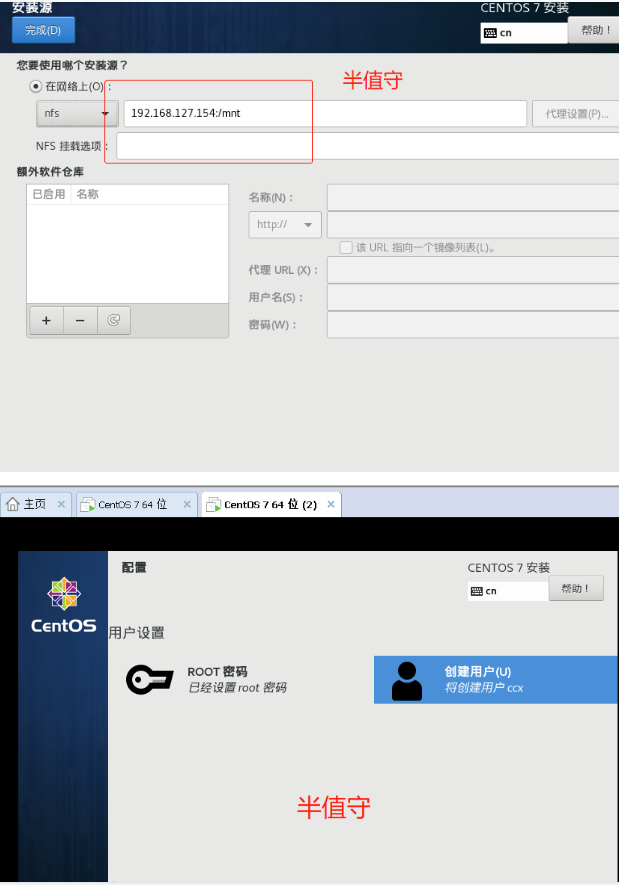Screen dimensions: 619x885
Task: Click the 用户设置 heading text
Action: click(137, 633)
